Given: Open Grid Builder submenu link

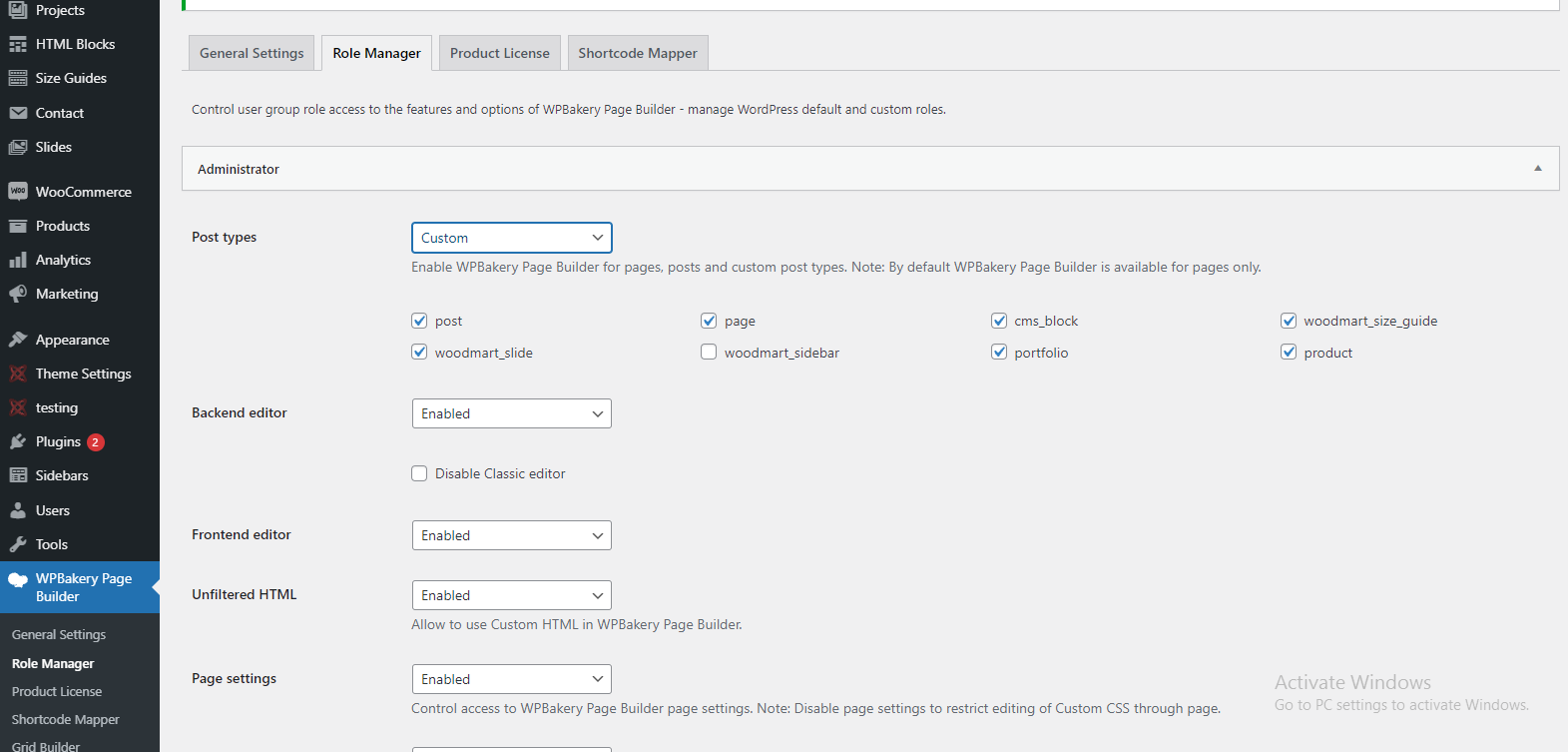Looking at the screenshot, I should point(46,745).
